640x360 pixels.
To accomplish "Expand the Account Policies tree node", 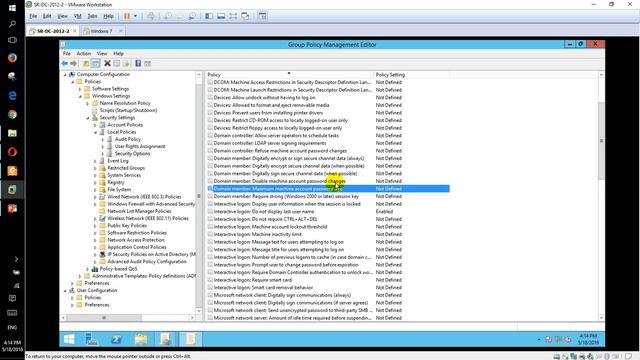I will point(95,125).
